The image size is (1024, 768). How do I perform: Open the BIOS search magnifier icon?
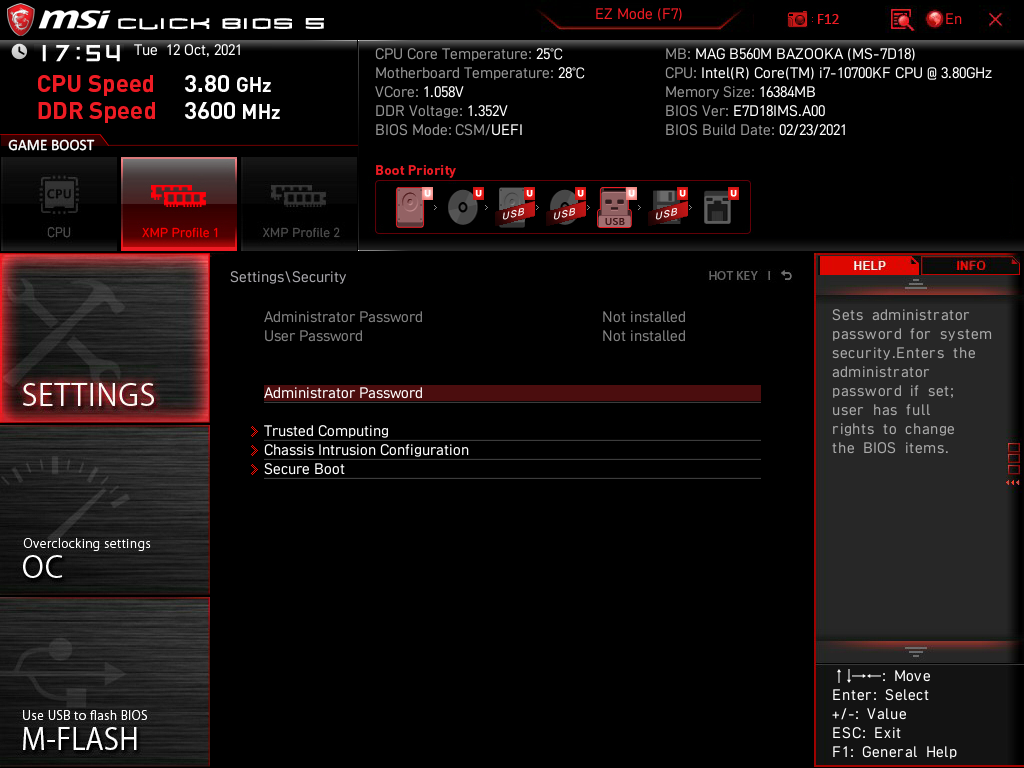click(901, 20)
